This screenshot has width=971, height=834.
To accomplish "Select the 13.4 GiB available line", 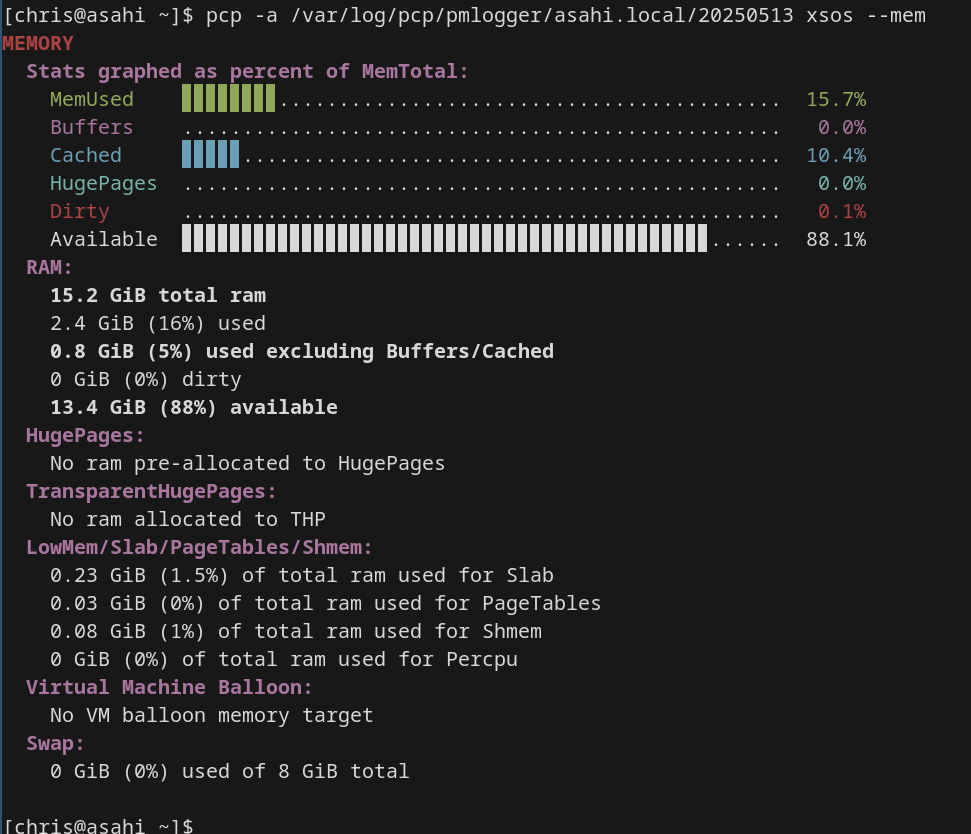I will tap(193, 407).
